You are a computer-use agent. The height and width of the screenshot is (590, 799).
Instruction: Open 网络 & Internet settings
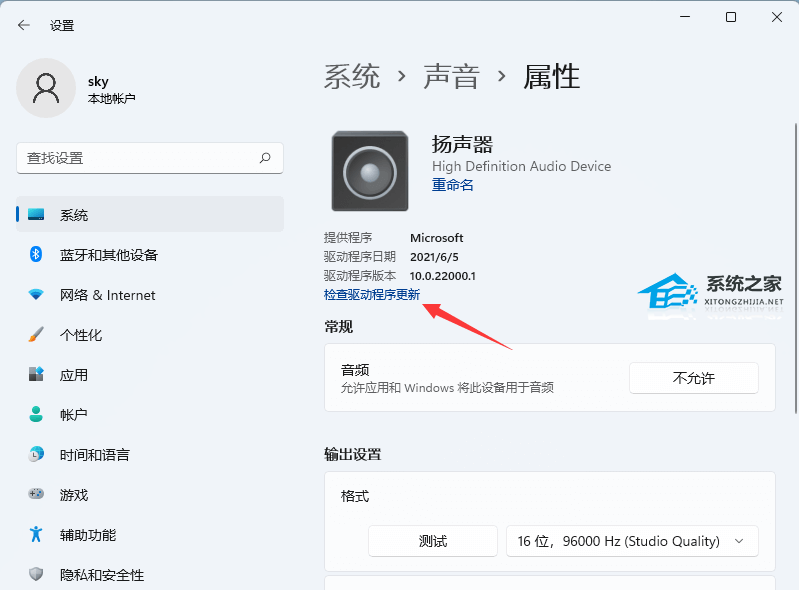tap(150, 294)
